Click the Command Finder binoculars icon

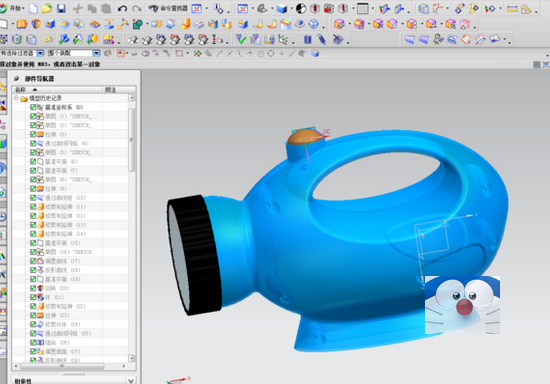pyautogui.click(x=153, y=8)
